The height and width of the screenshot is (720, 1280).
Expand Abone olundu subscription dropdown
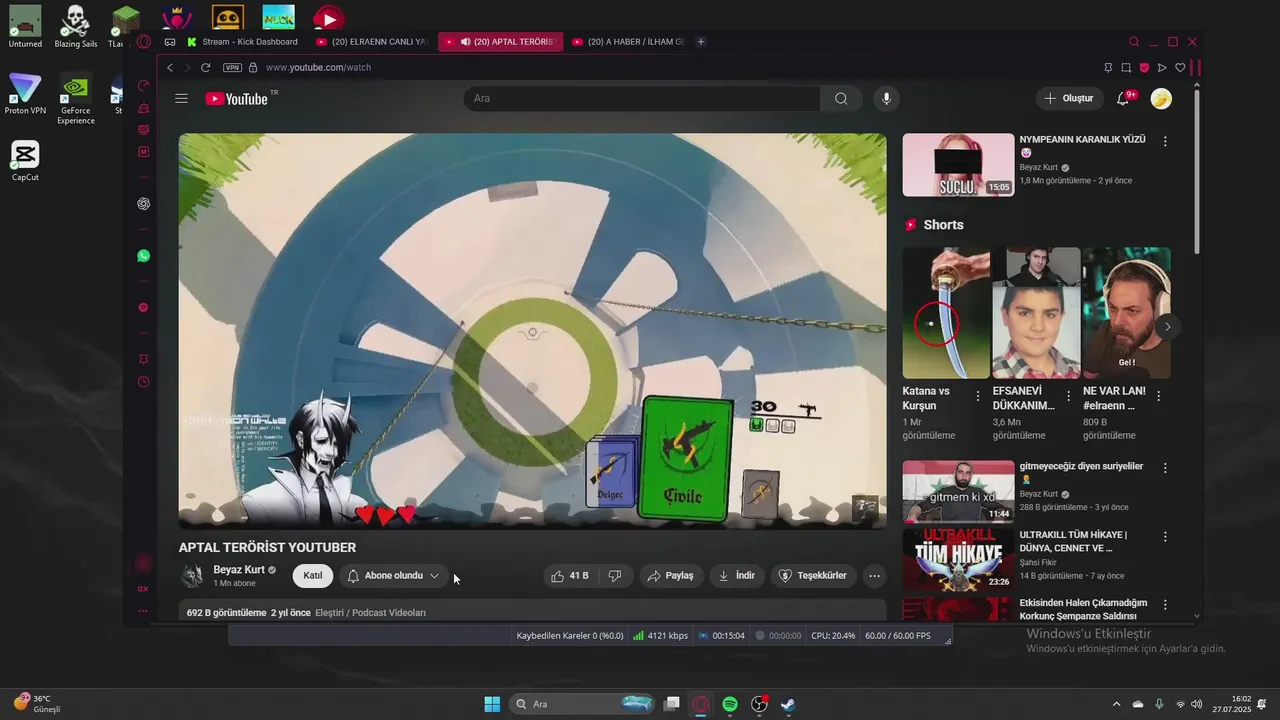[394, 575]
